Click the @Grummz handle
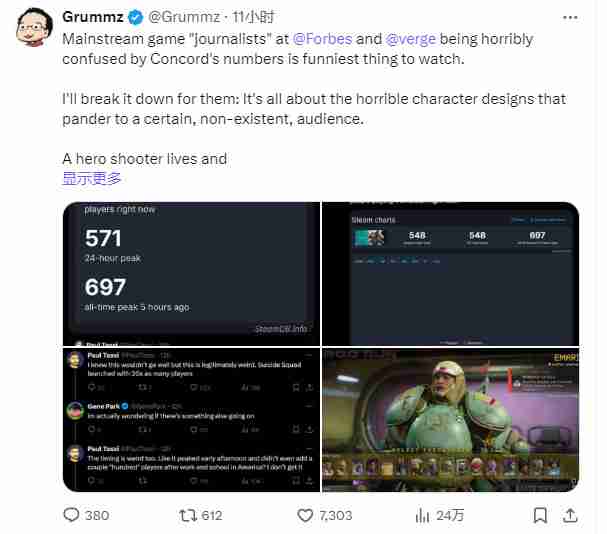This screenshot has width=607, height=534. tap(184, 17)
